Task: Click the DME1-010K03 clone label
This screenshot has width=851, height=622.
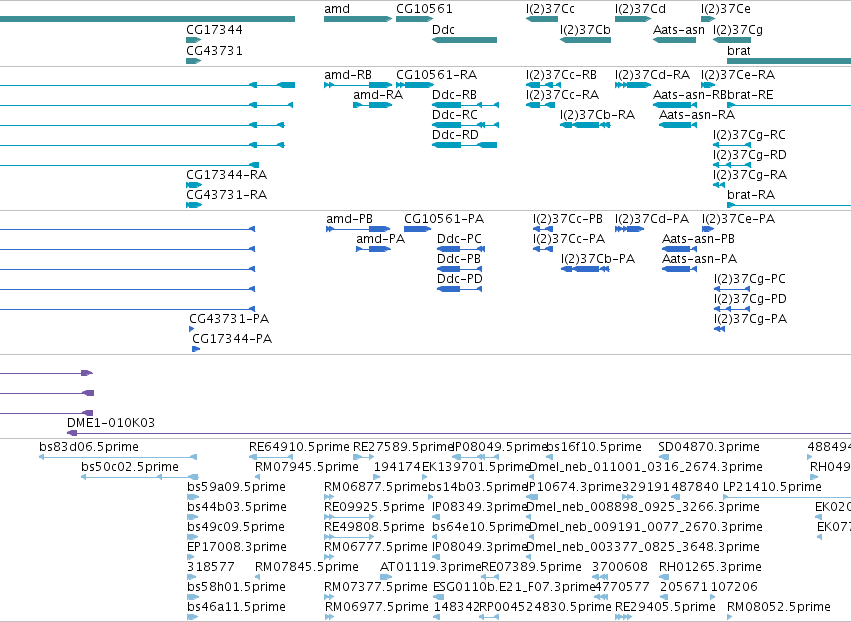Action: pyautogui.click(x=111, y=422)
